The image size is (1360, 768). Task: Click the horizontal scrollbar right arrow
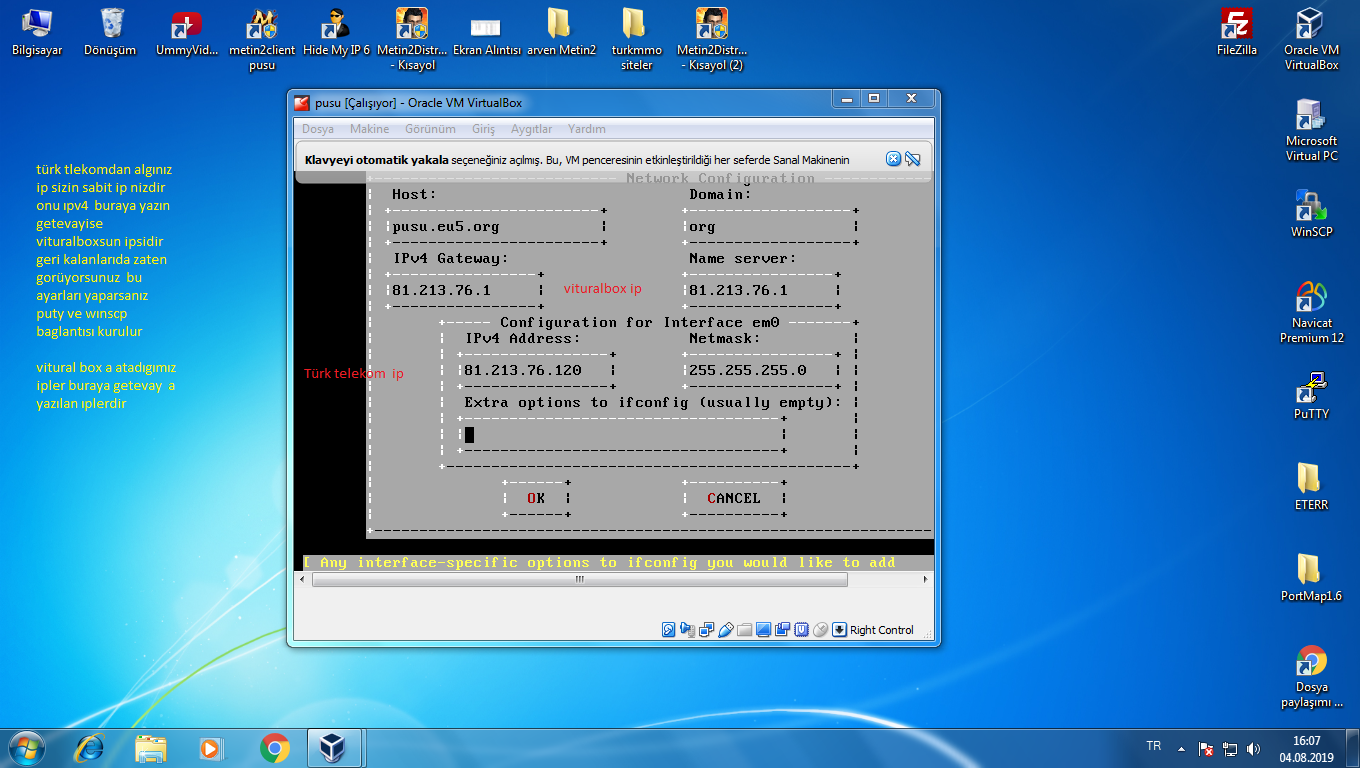pyautogui.click(x=924, y=579)
